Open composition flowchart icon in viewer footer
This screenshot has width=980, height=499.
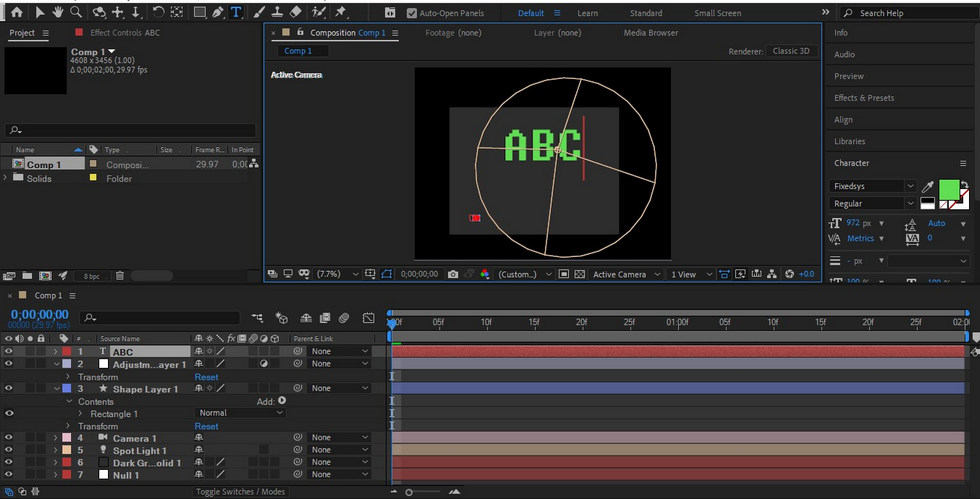(x=772, y=274)
